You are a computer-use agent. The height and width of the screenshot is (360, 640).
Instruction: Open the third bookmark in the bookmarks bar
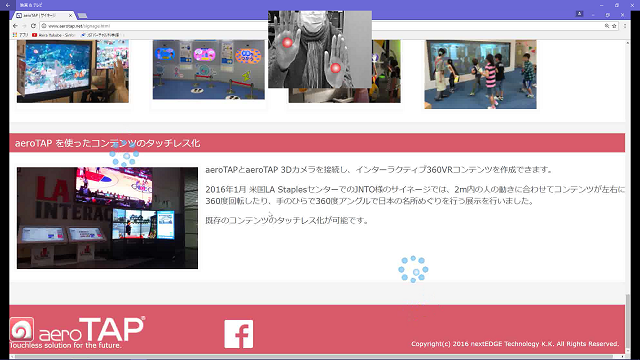point(100,35)
